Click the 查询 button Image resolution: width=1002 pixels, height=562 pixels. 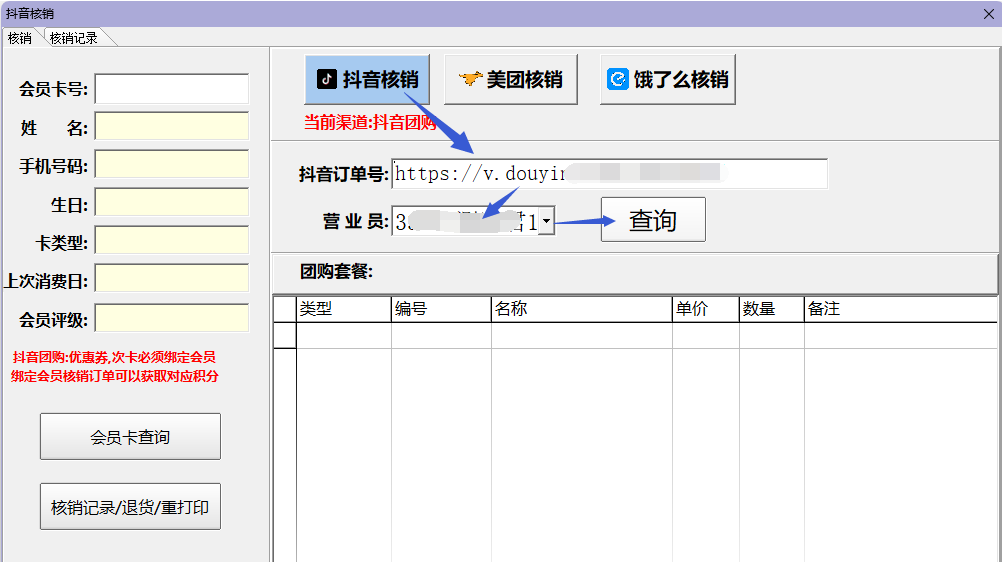pyautogui.click(x=653, y=220)
